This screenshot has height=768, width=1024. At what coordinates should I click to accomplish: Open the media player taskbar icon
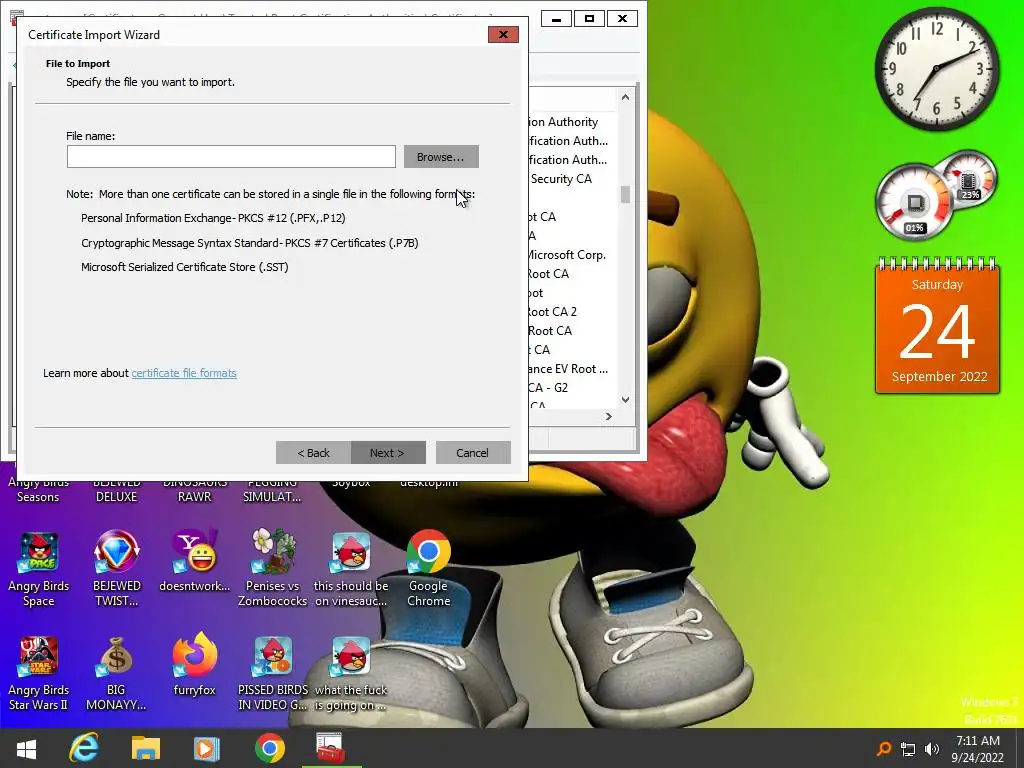tap(206, 748)
